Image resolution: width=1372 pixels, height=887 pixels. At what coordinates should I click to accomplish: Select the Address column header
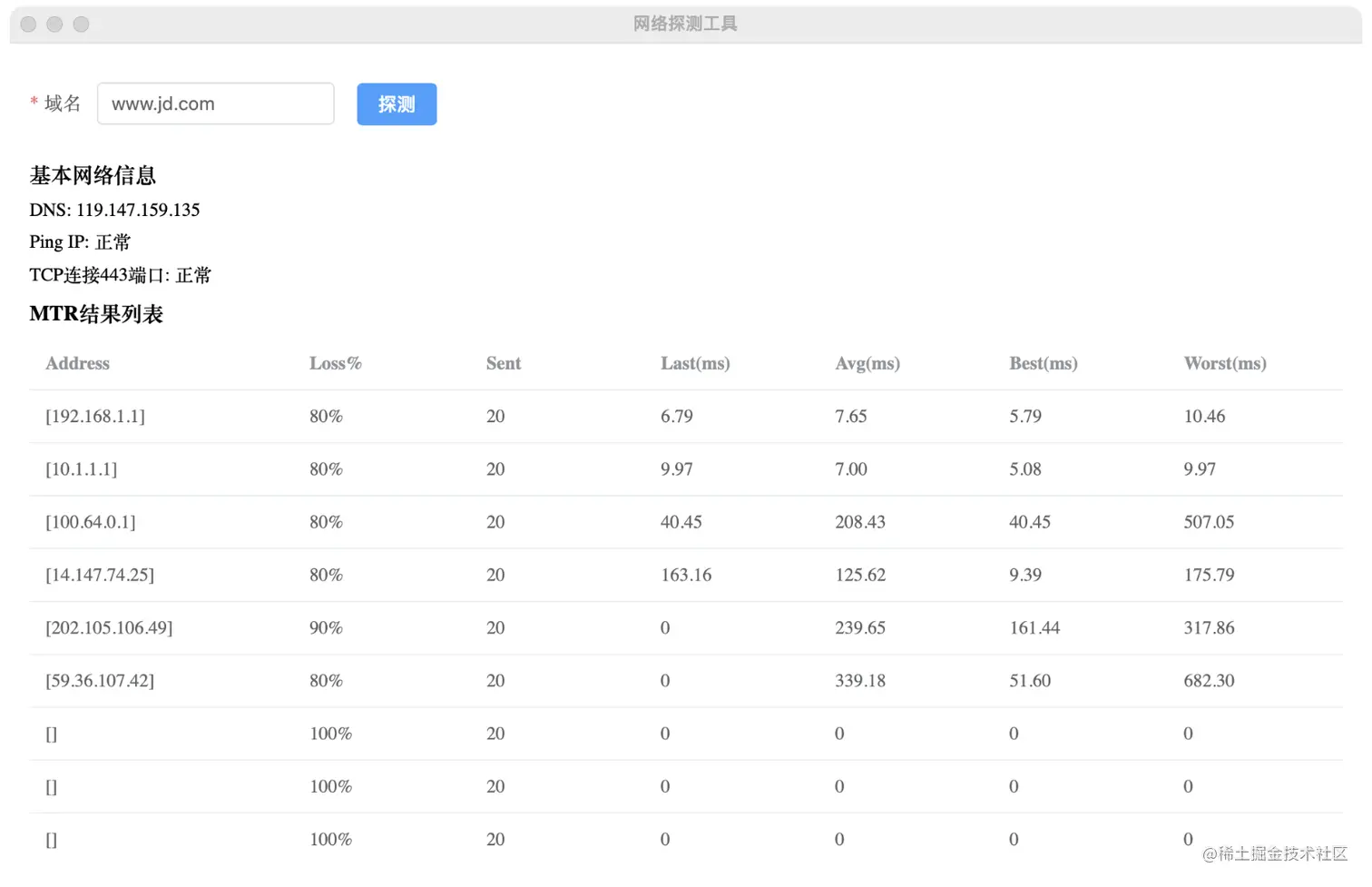77,363
